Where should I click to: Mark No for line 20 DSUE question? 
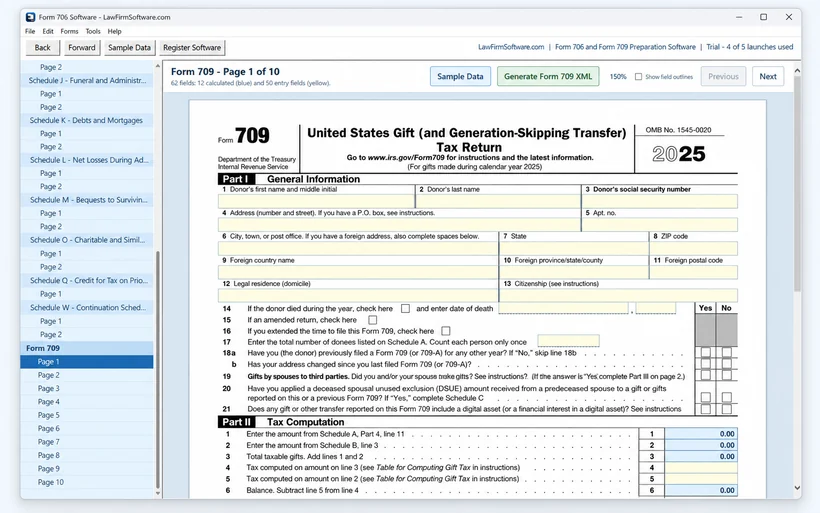(726, 397)
